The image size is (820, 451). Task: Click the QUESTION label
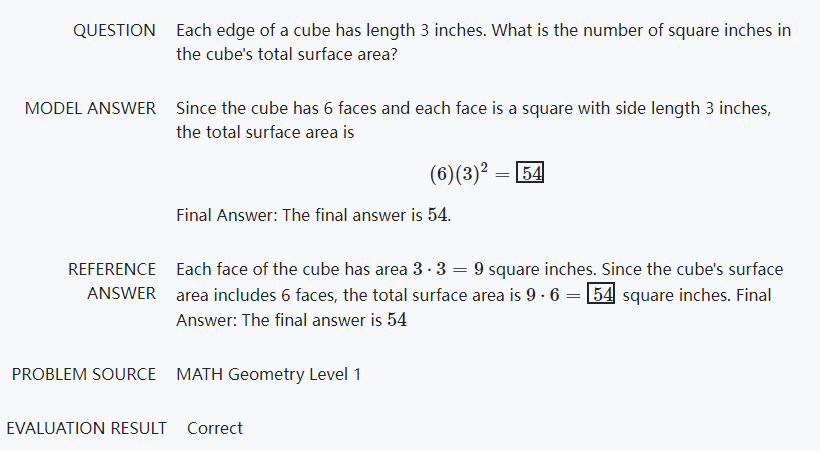click(114, 30)
